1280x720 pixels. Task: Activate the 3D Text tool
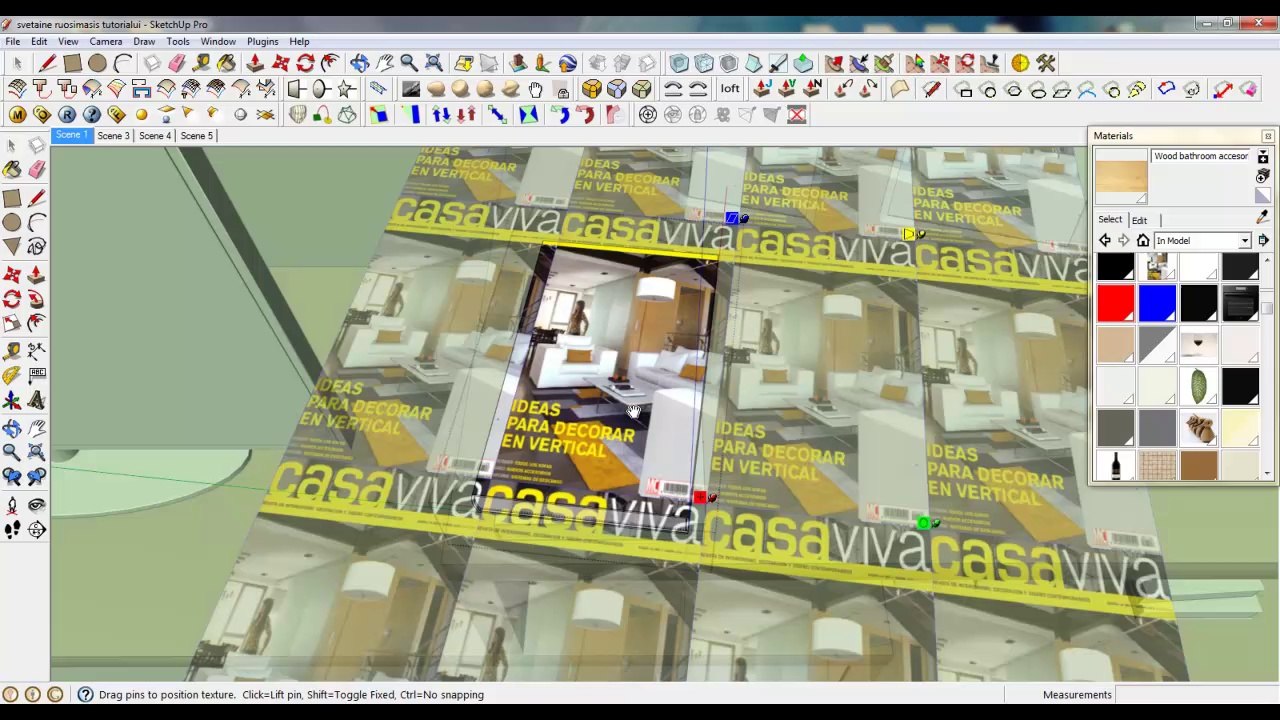(x=36, y=400)
